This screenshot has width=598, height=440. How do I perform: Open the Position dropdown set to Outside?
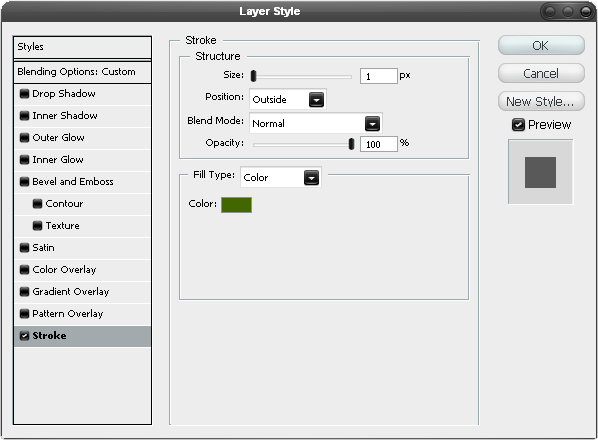(288, 100)
